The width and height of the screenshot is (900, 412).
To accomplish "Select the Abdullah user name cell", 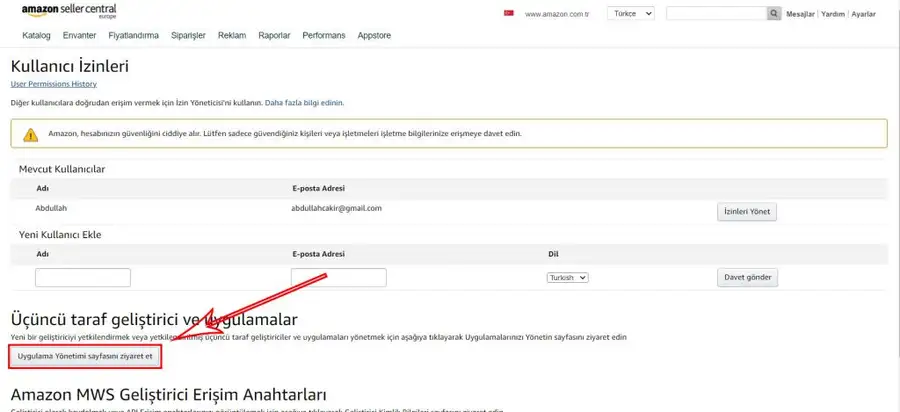I will [51, 208].
